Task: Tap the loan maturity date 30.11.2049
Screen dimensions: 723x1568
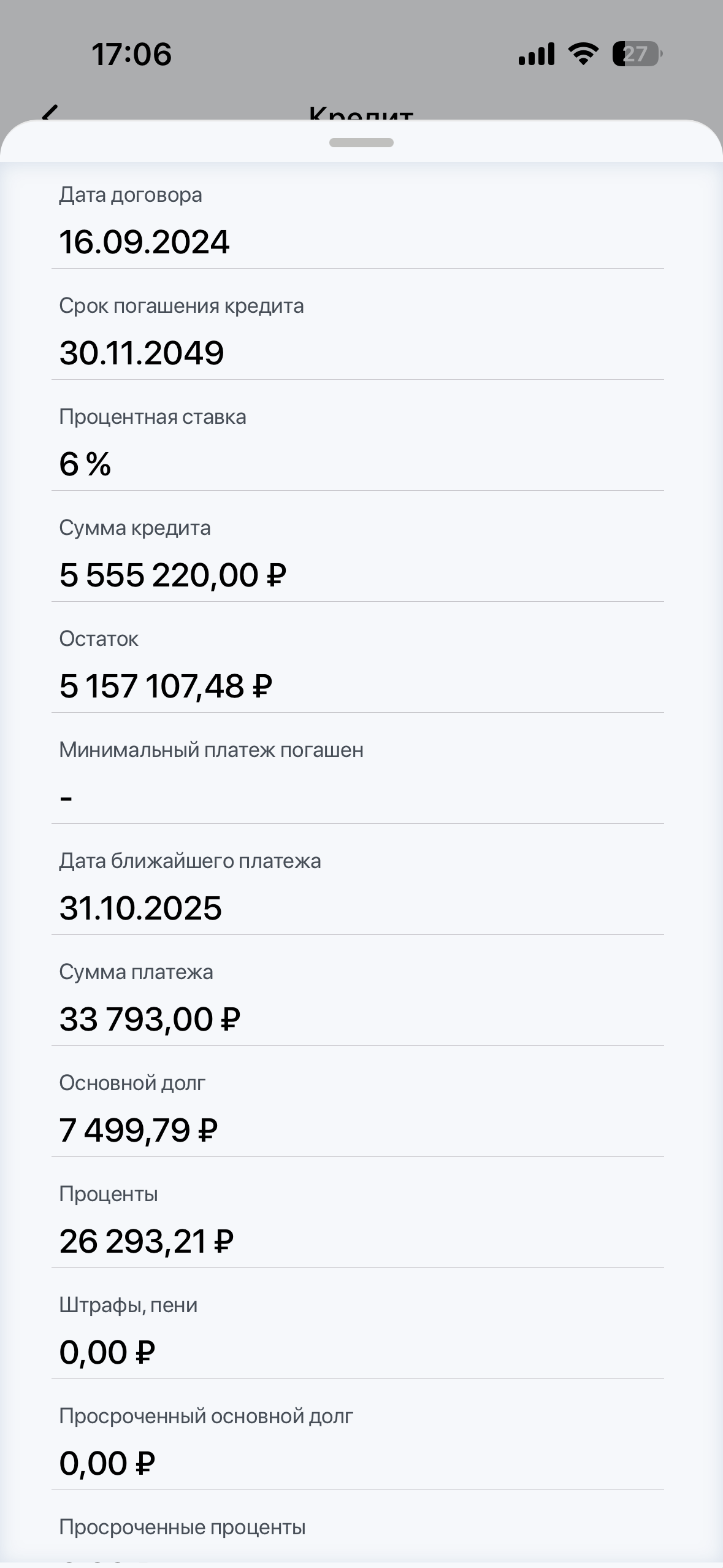Action: pyautogui.click(x=142, y=353)
